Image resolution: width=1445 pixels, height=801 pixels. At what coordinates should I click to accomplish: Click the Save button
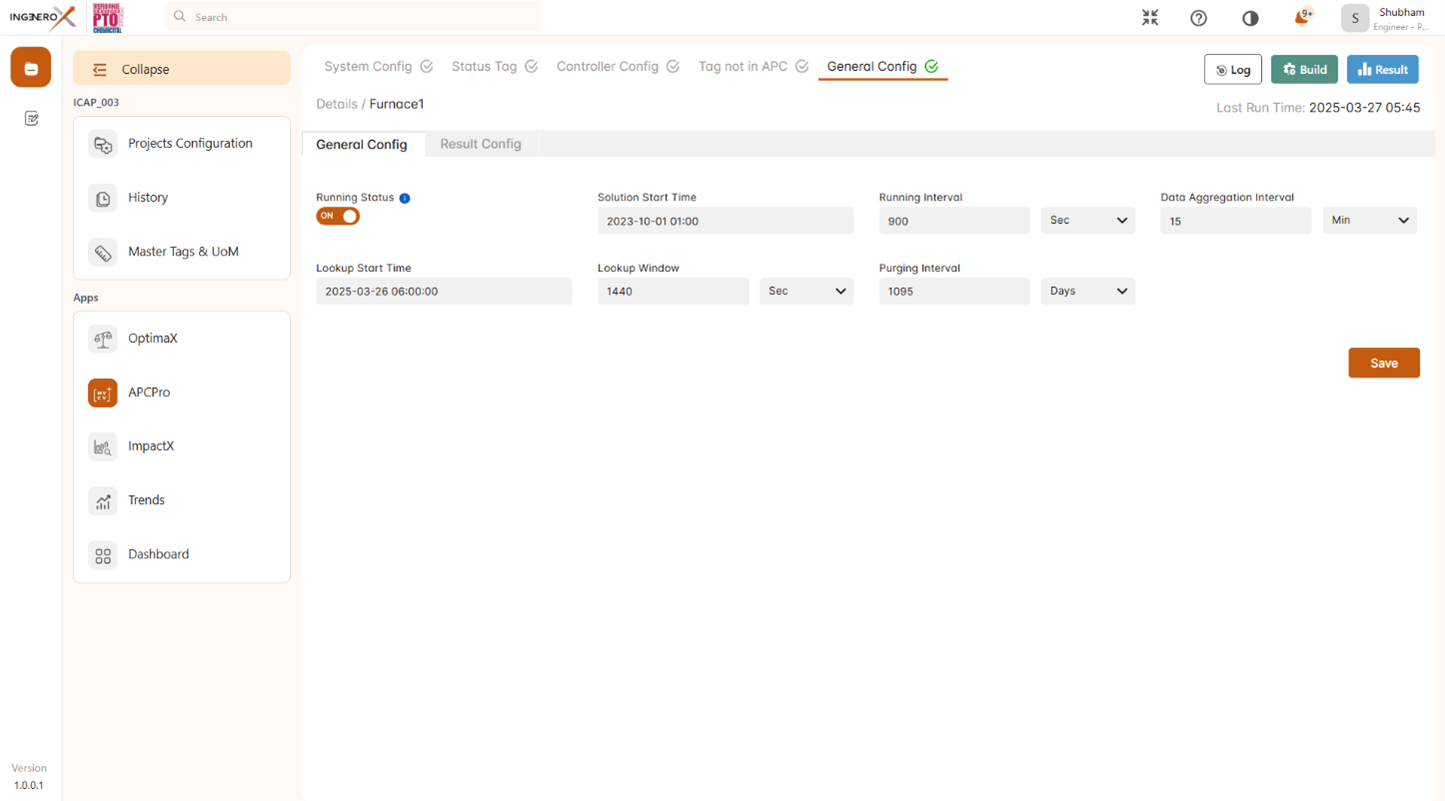coord(1383,363)
